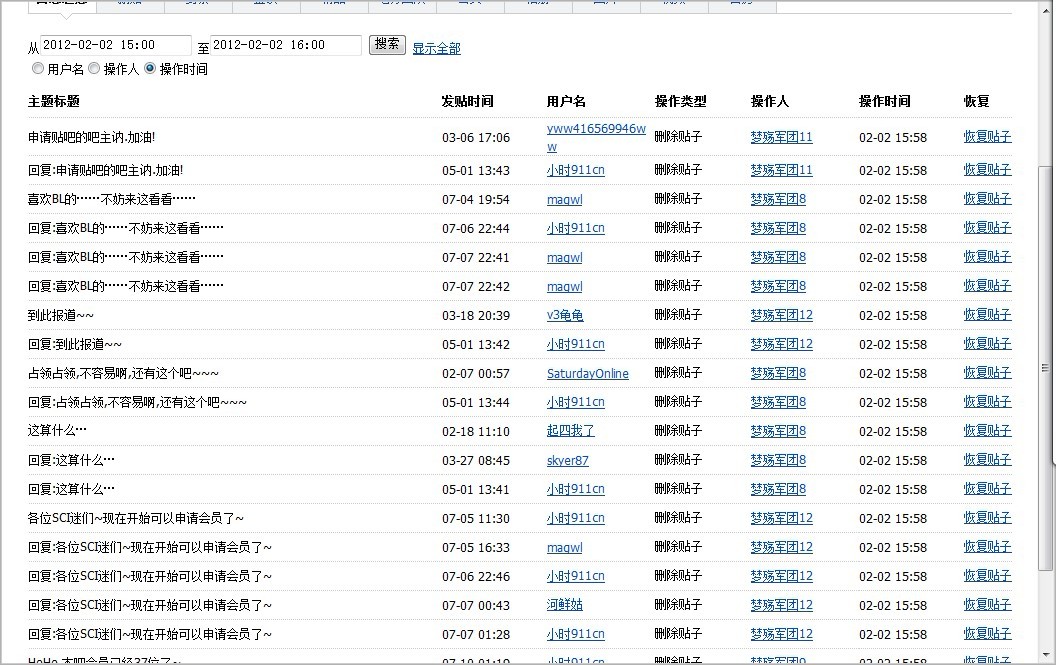1056x665 pixels.
Task: Open user skyer87 link
Action: pos(568,460)
